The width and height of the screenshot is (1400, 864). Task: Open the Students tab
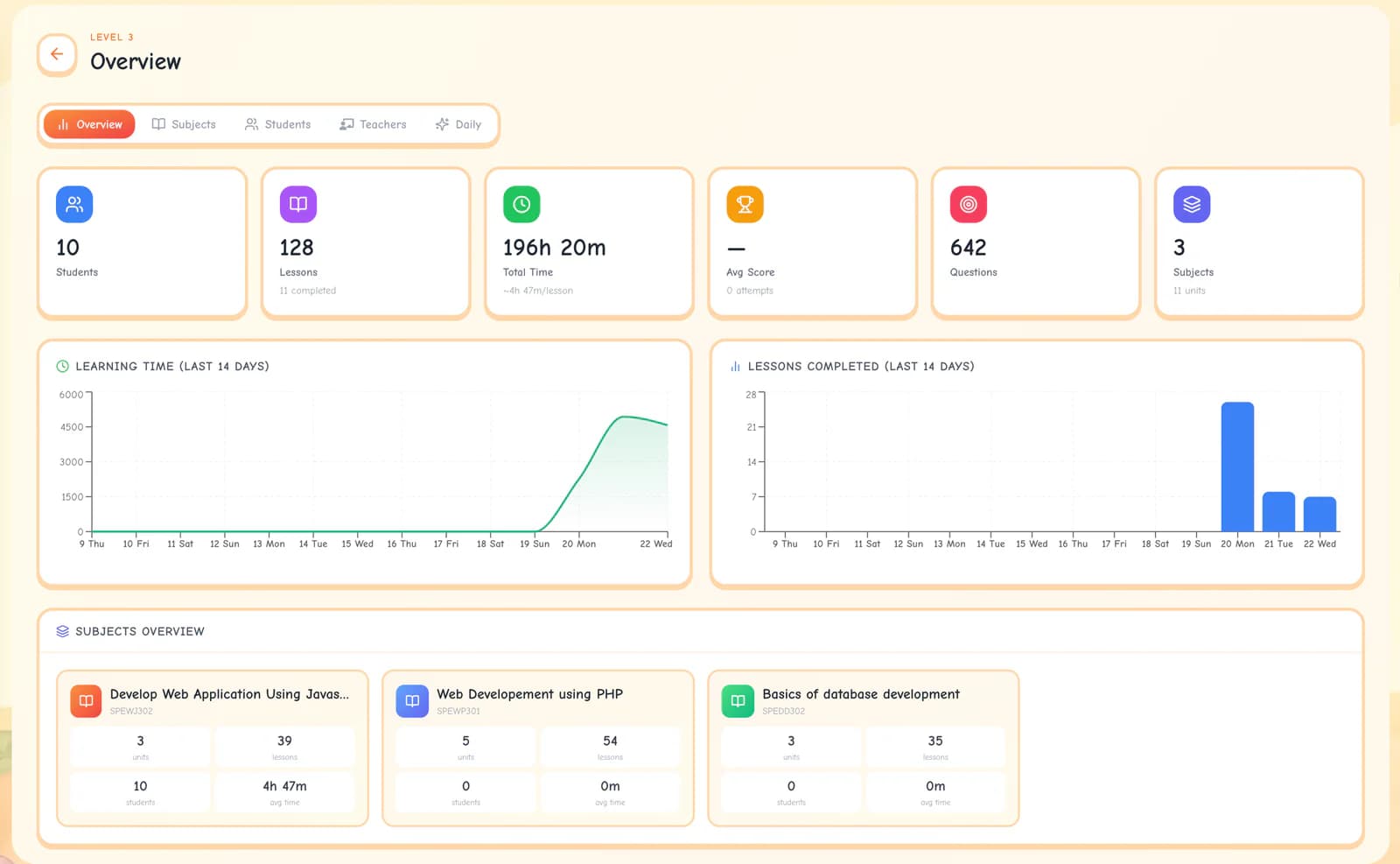click(x=277, y=124)
